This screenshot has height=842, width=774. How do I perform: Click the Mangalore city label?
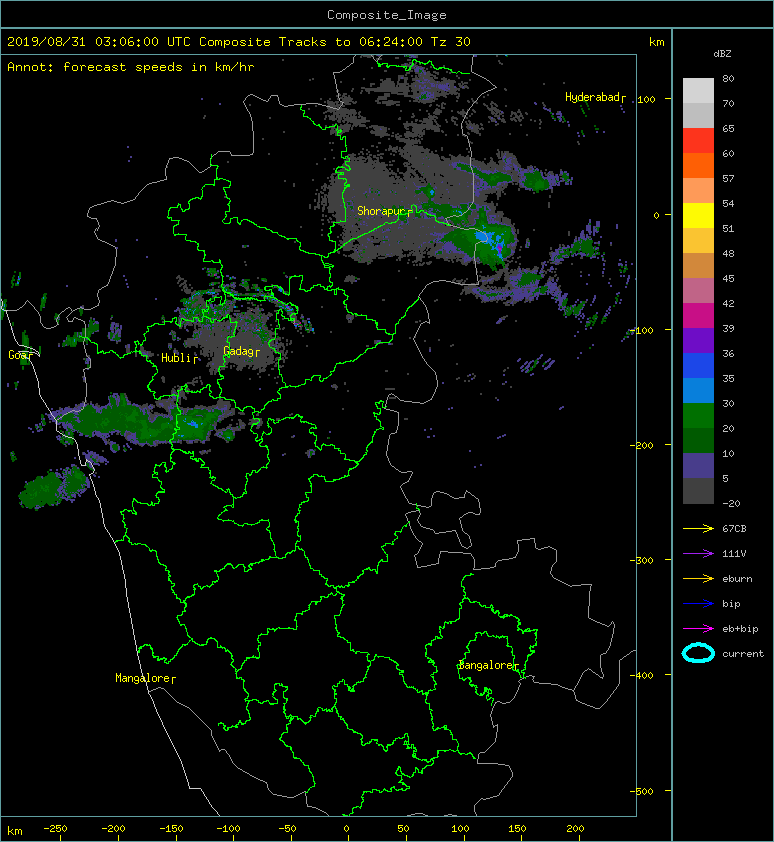pos(142,678)
